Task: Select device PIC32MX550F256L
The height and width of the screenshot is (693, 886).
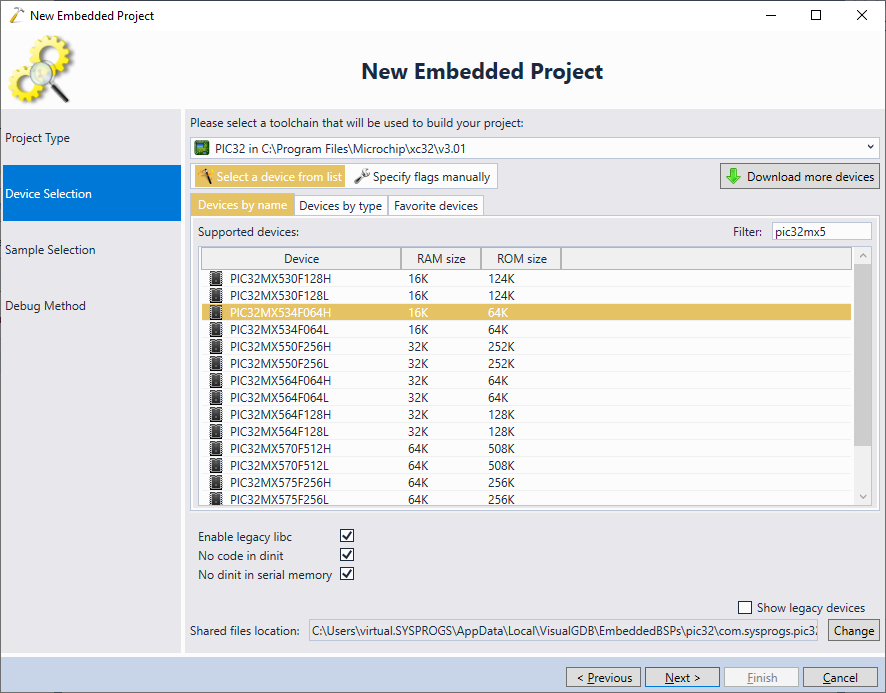Action: coord(526,363)
